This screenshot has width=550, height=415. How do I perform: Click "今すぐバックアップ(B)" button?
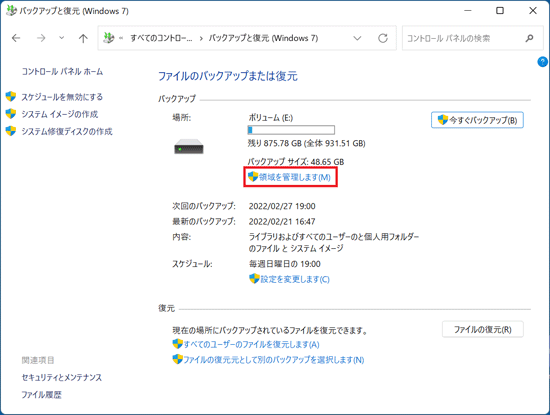[477, 120]
